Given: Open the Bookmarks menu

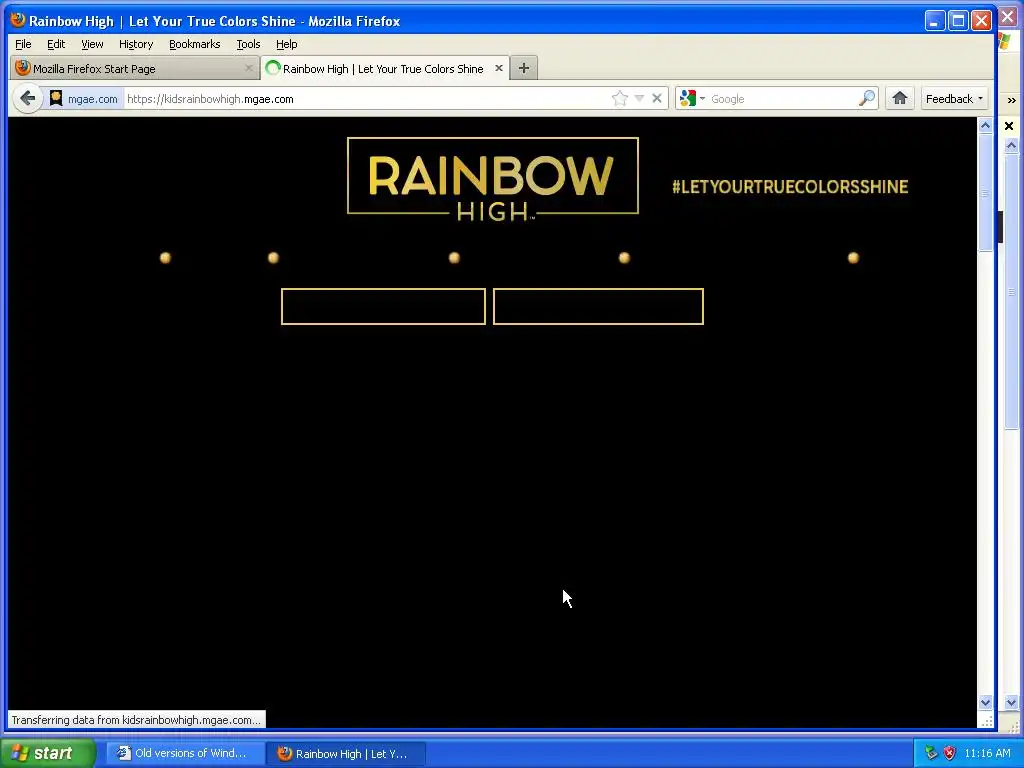Looking at the screenshot, I should pos(195,44).
